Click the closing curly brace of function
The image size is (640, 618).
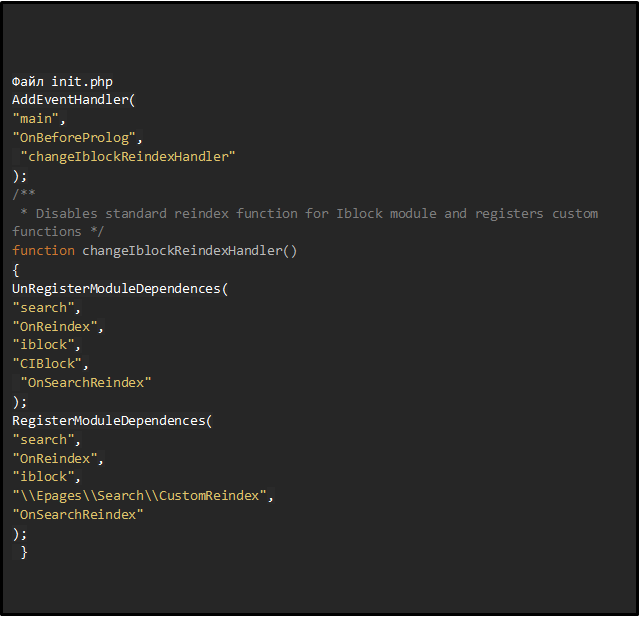click(x=24, y=553)
